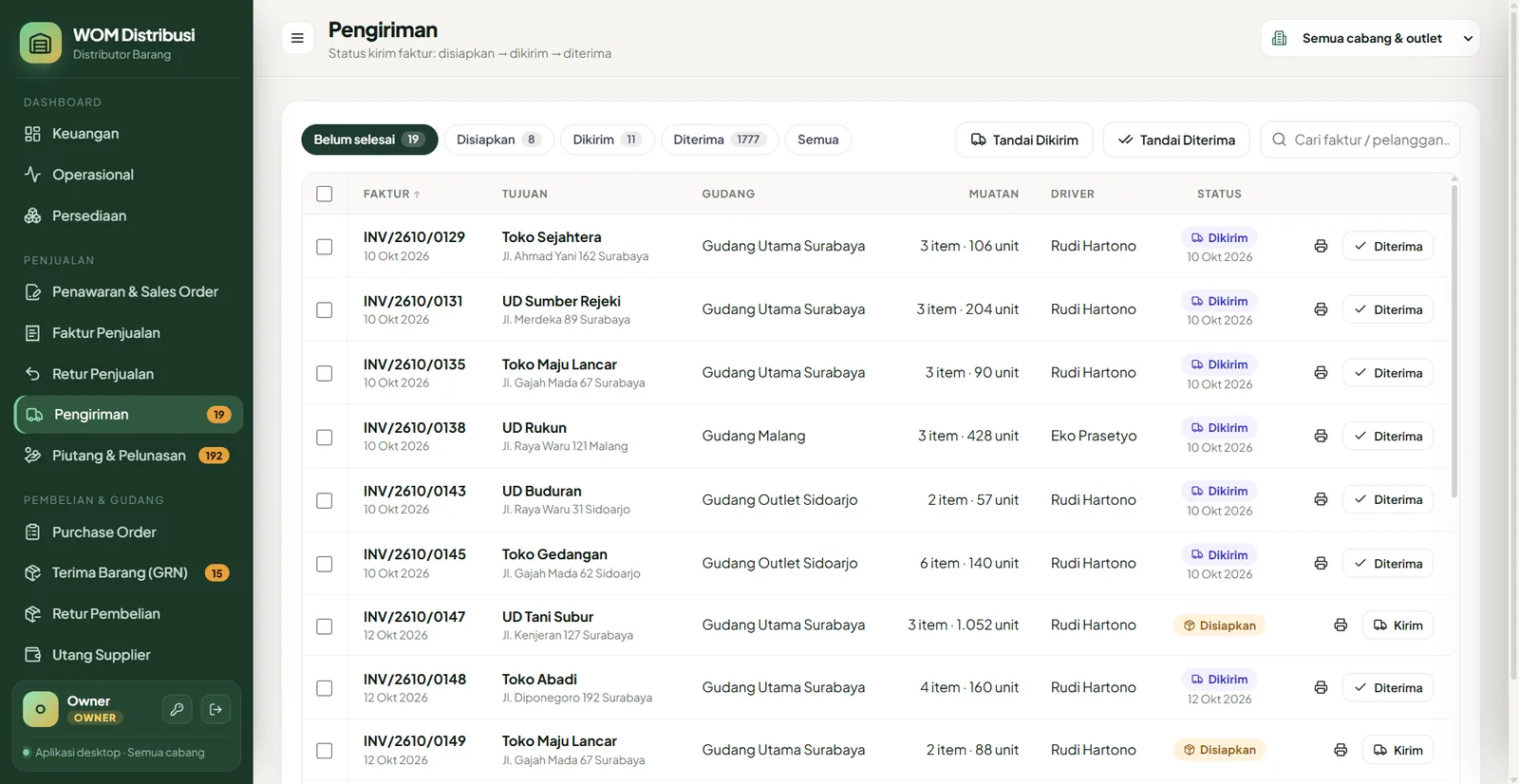Open the Diterima 1777 tab
The height and width of the screenshot is (784, 1519).
tap(720, 140)
